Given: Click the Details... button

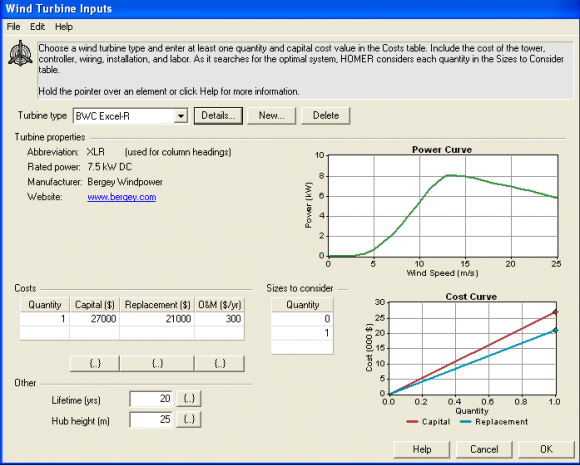Looking at the screenshot, I should pos(218,116).
